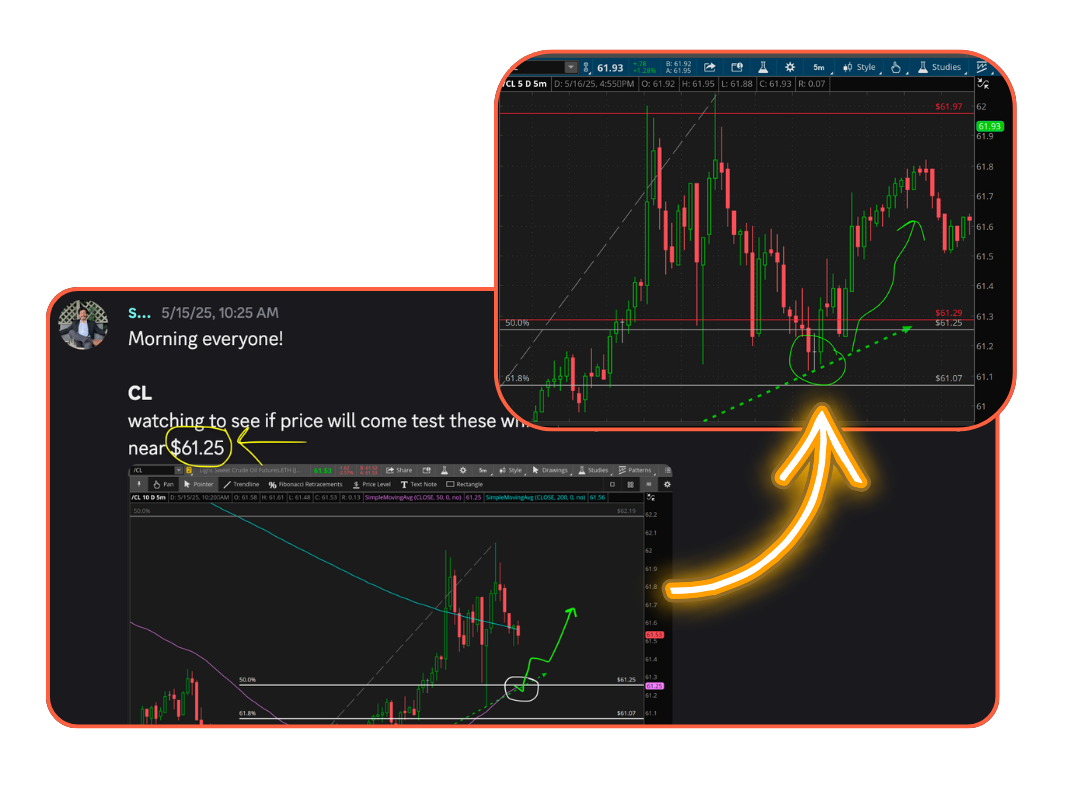Image resolution: width=1080 pixels, height=810 pixels.
Task: Open the symbol dropdown arrow in the upper chart
Action: coord(570,67)
